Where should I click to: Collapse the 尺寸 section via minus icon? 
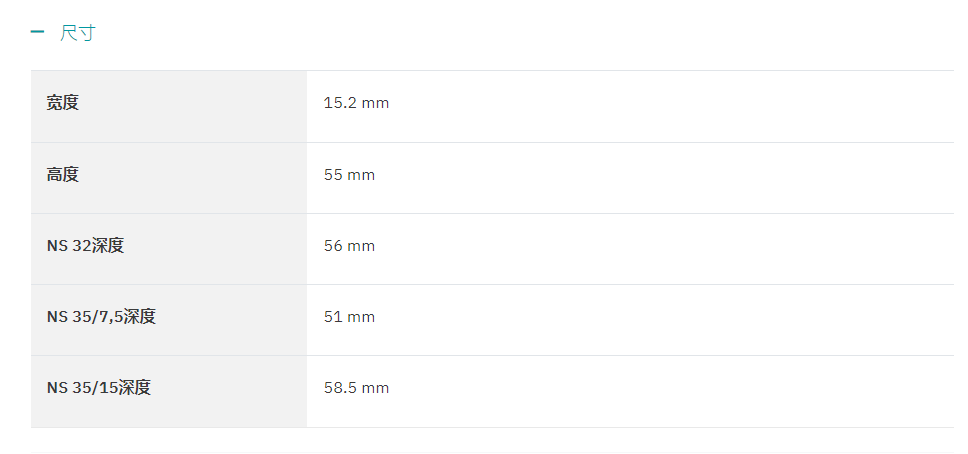point(37,32)
